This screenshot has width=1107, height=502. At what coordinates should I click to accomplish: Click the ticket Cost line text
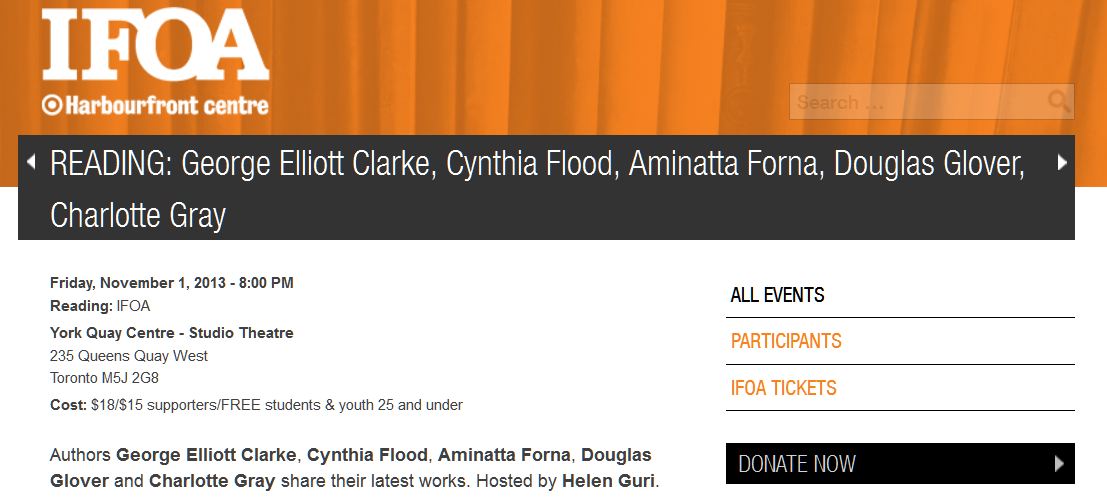click(x=256, y=405)
